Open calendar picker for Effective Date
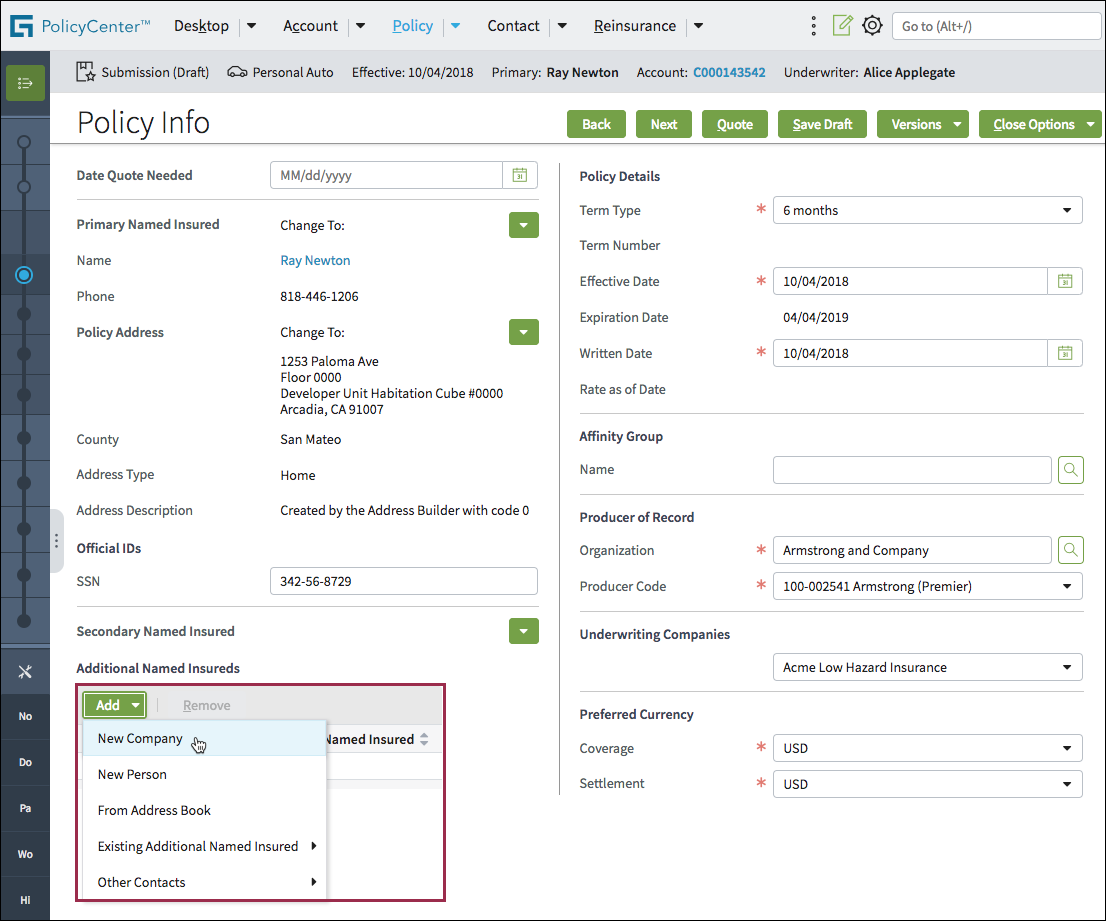Screen dimensions: 1106x921 pos(1065,281)
